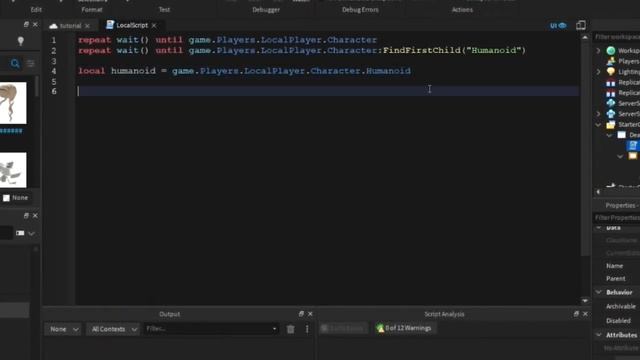Expand the Workspace tree node
Viewport: 640px width, 360px height.
pyautogui.click(x=598, y=51)
